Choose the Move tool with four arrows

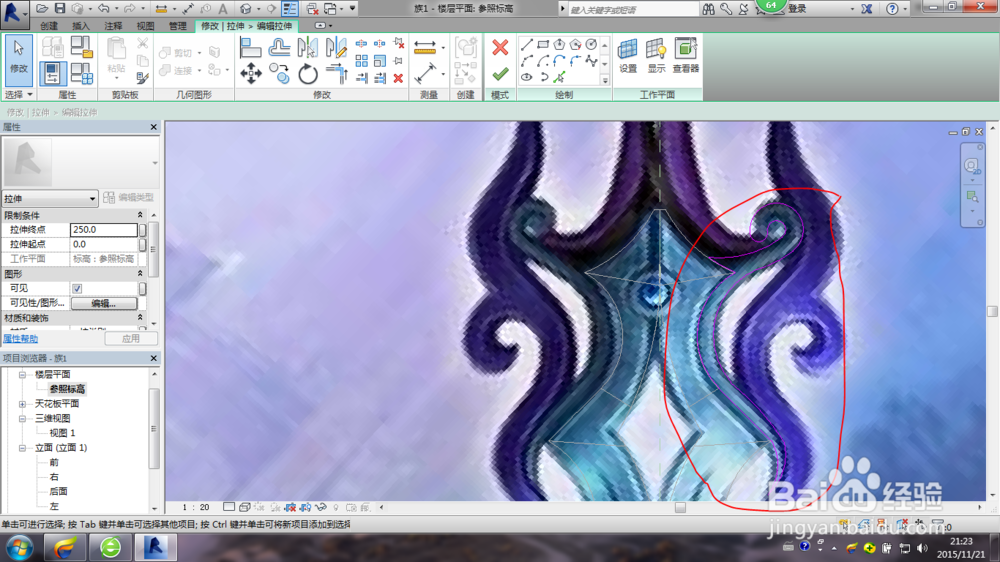[x=251, y=74]
